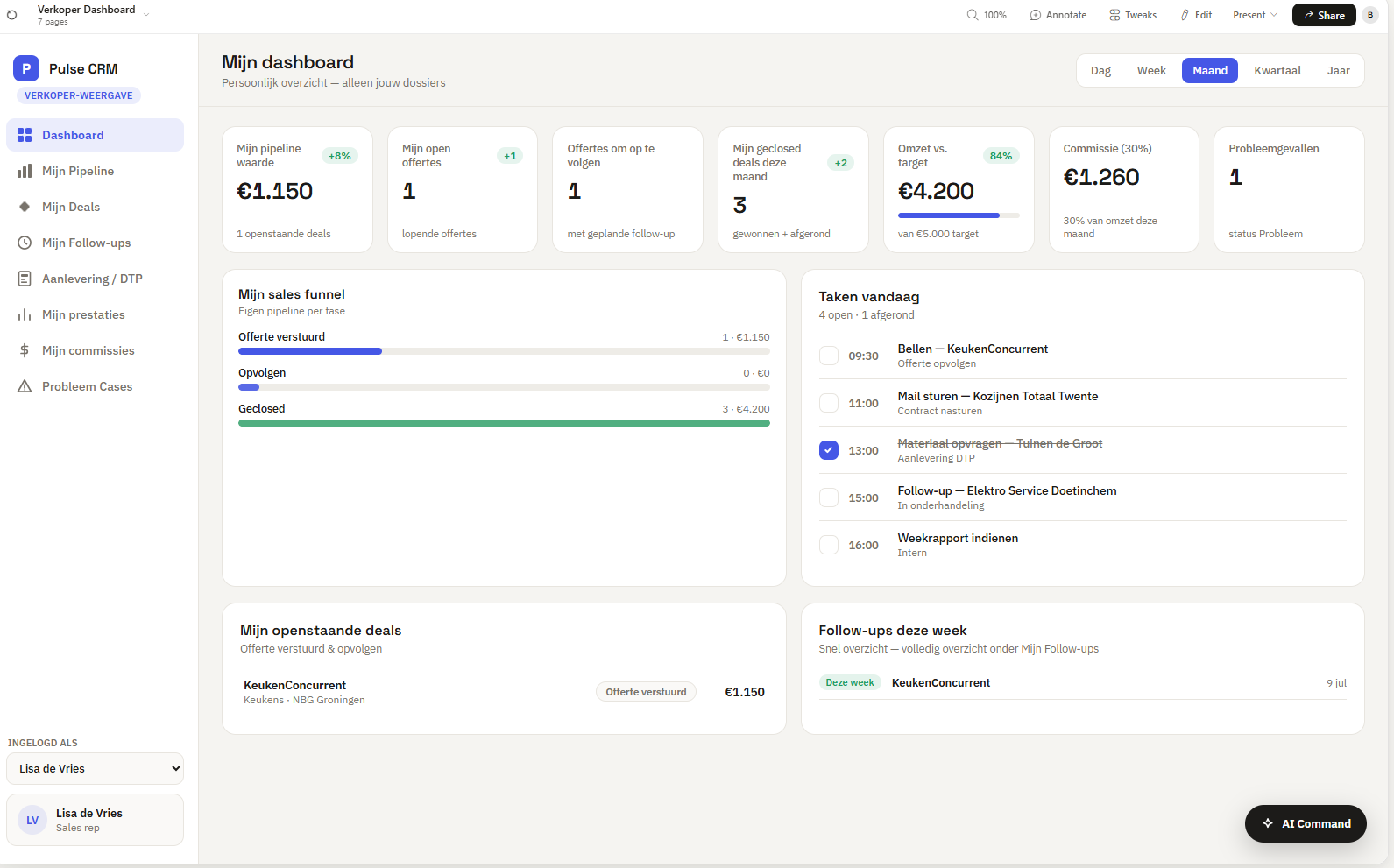Click the Mijn Deals diamond icon
1394x868 pixels.
tap(25, 207)
